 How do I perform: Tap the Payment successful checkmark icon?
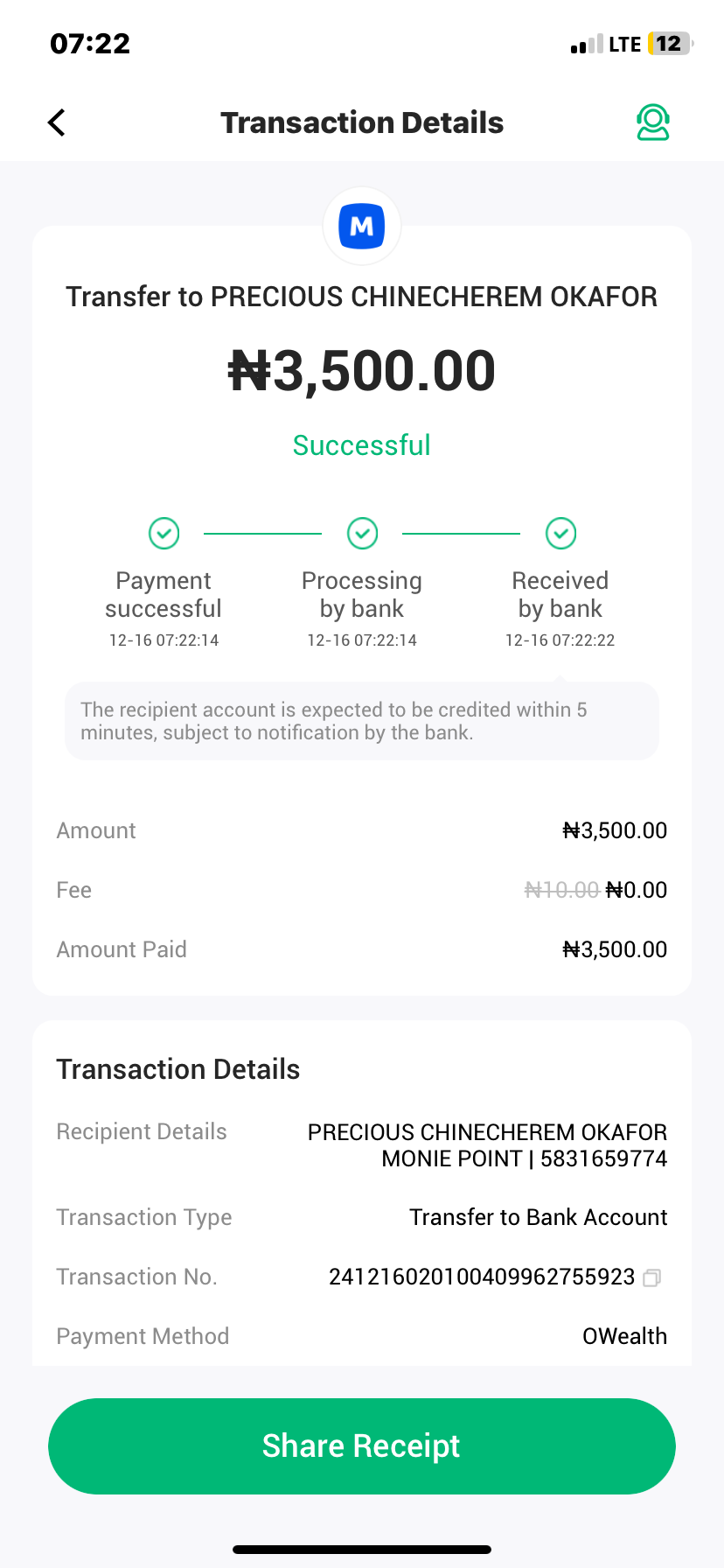coord(164,533)
